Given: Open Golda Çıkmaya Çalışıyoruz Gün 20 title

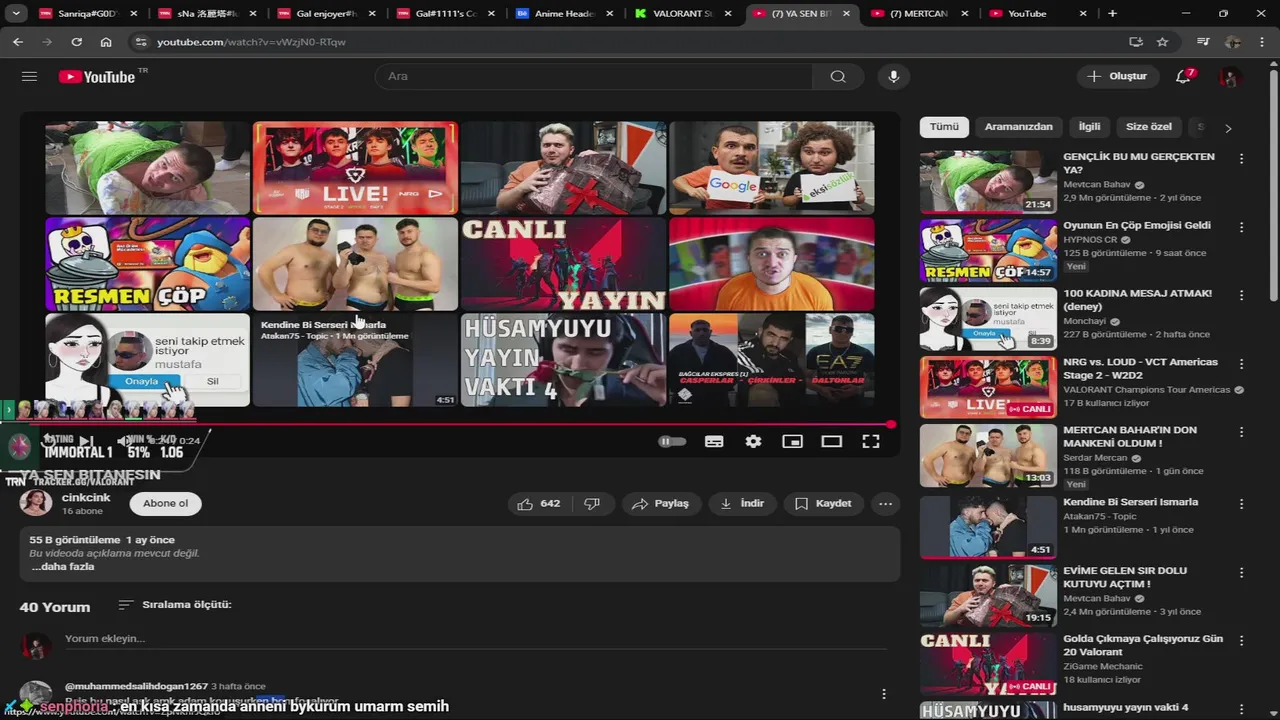Looking at the screenshot, I should (x=1143, y=645).
